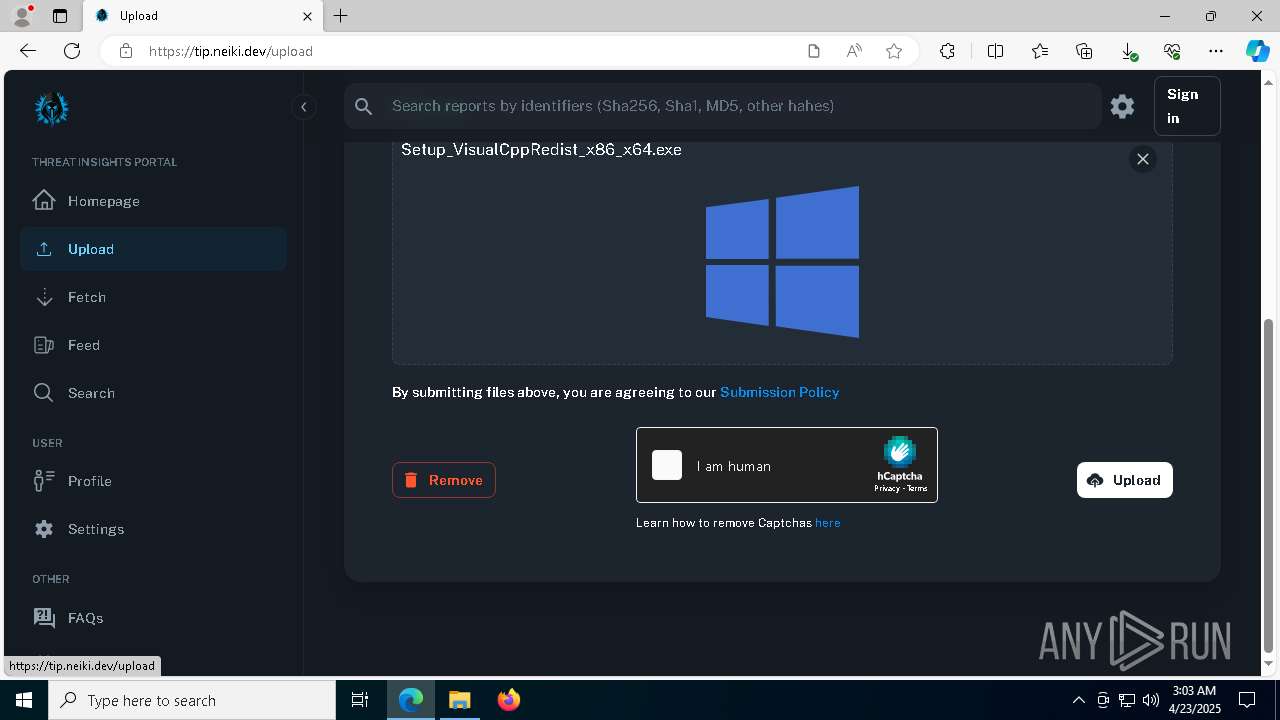Go to the Feed section
The image size is (1280, 720).
tap(153, 345)
